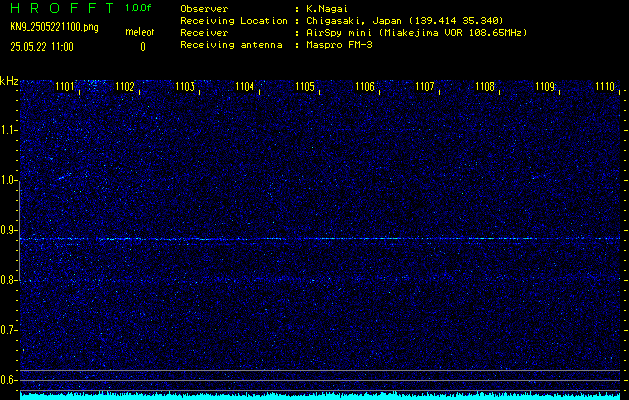Click the bright carrier line near 0.88 kHz
The height and width of the screenshot is (400, 629).
click(x=320, y=239)
